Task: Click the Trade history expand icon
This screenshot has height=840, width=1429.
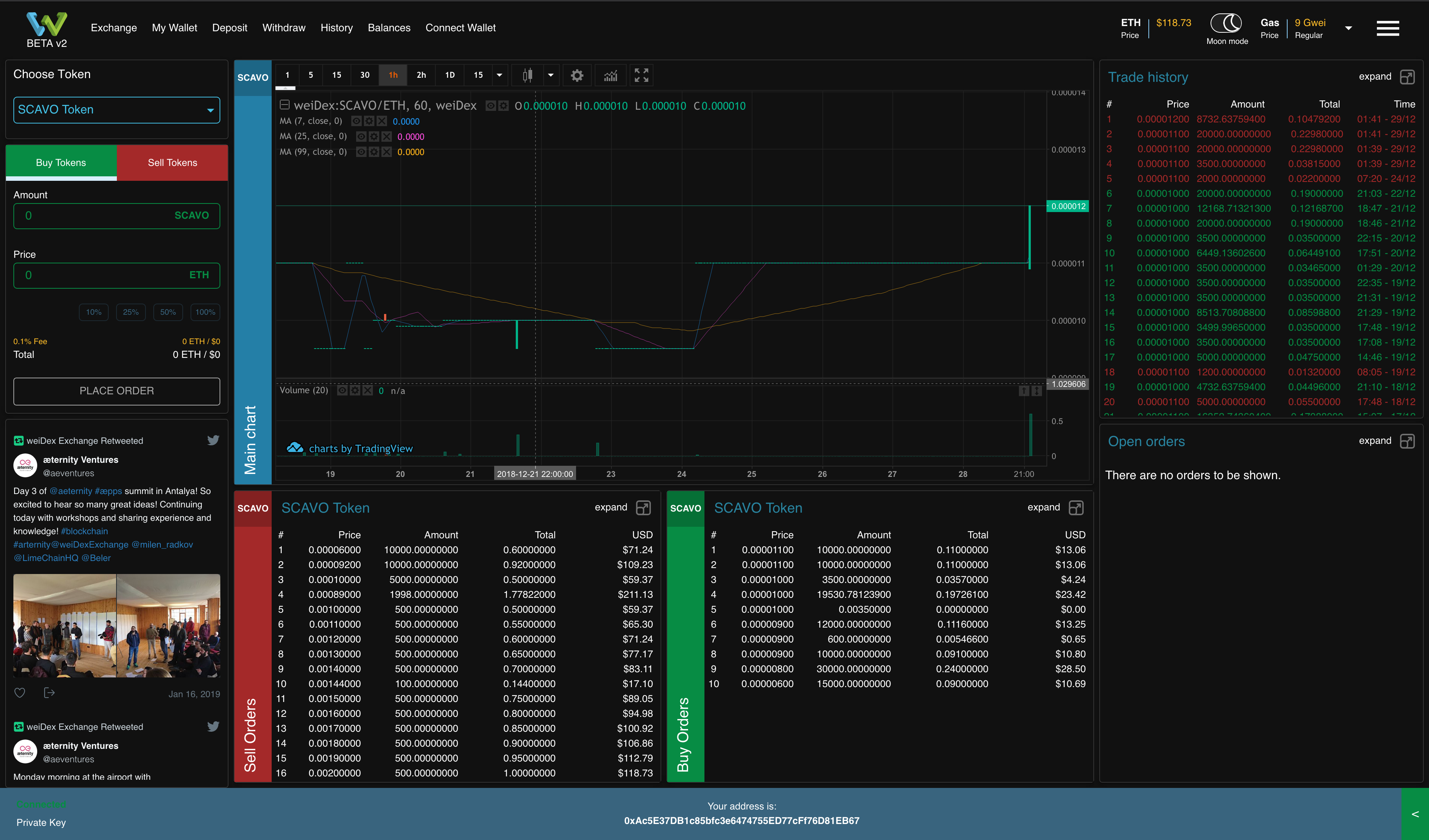Action: (1407, 77)
